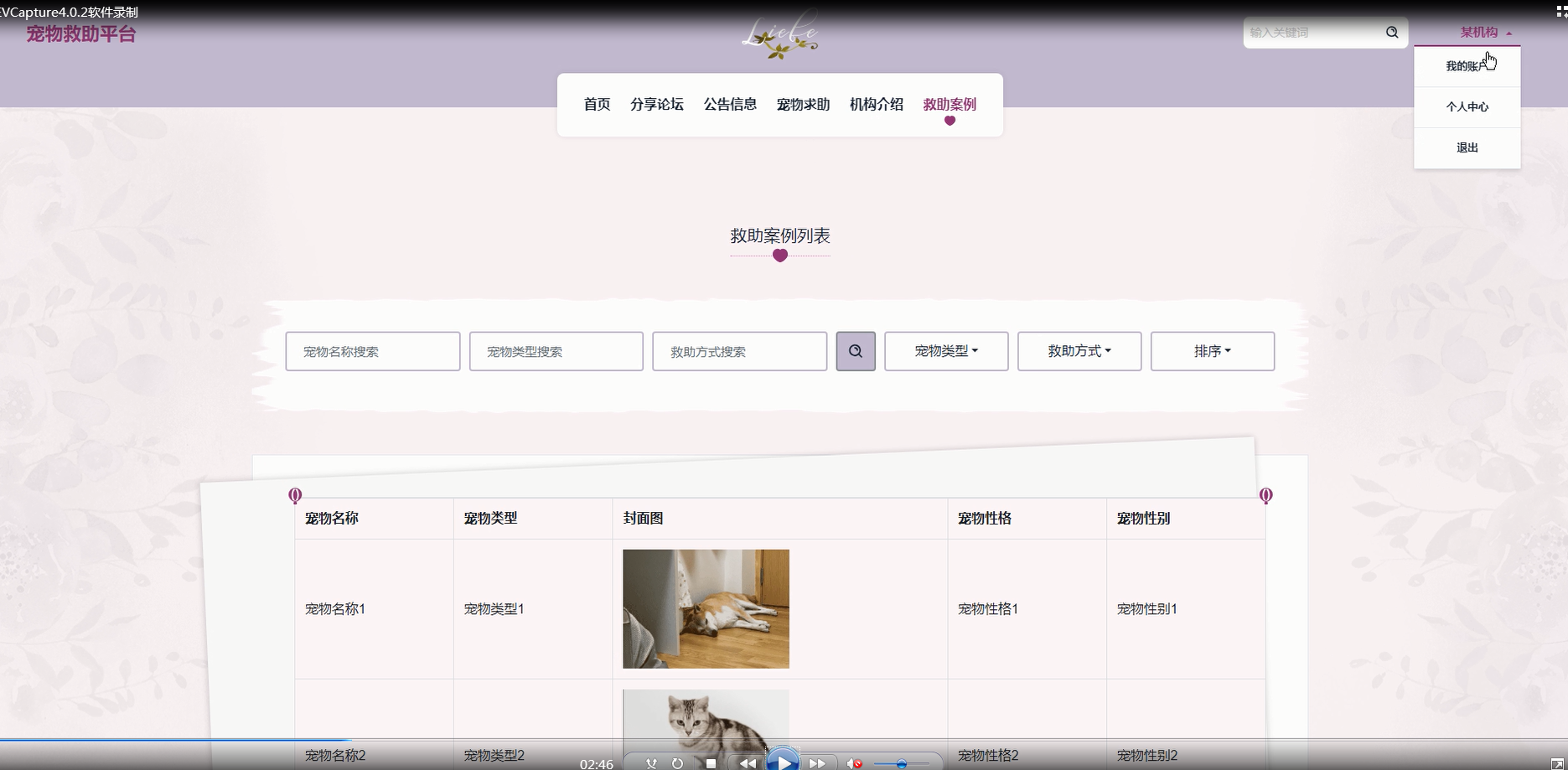The image size is (1568, 770).
Task: Click the 02:46 playback time display
Action: coord(596,764)
